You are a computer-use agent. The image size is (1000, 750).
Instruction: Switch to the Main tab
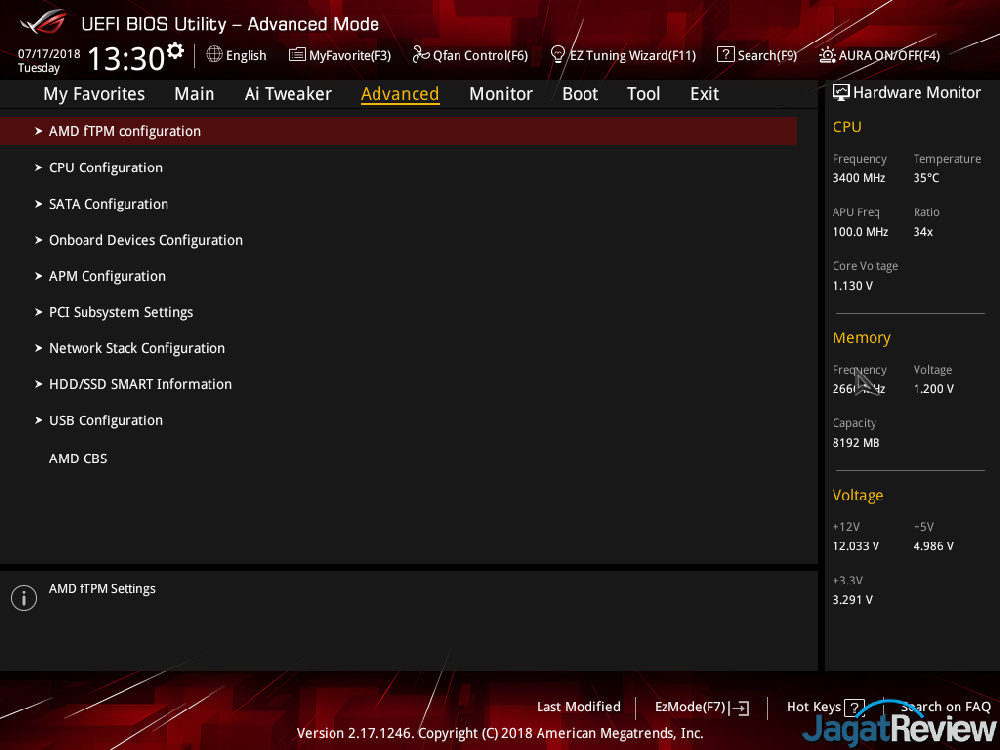(194, 94)
